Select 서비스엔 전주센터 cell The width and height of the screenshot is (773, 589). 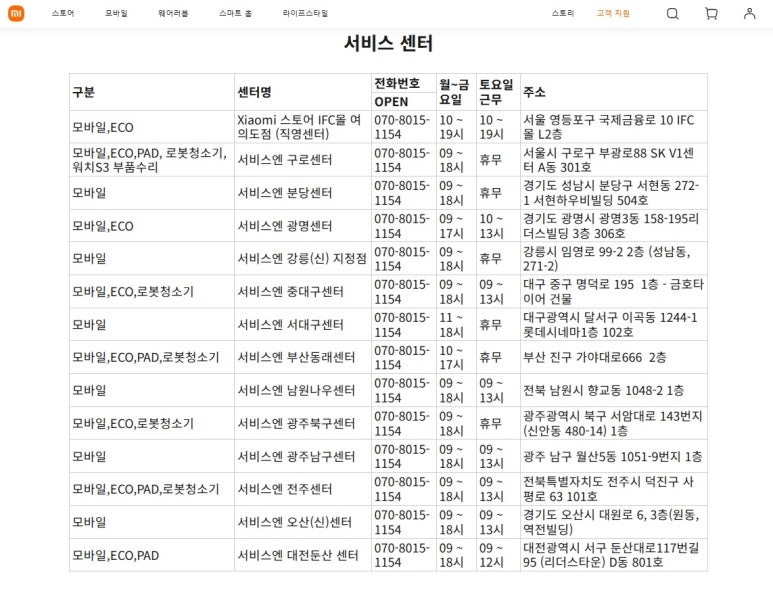pyautogui.click(x=303, y=489)
